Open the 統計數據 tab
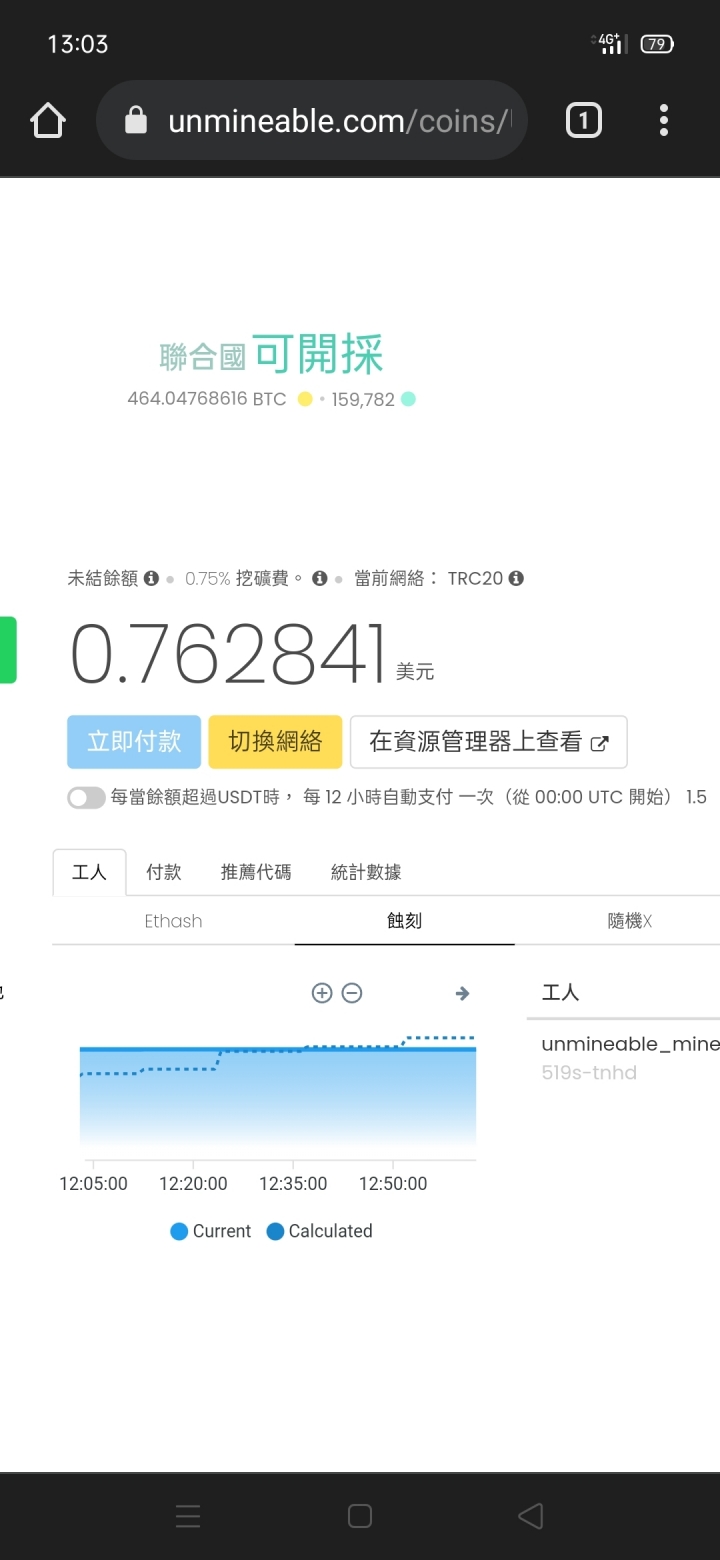 (x=366, y=872)
